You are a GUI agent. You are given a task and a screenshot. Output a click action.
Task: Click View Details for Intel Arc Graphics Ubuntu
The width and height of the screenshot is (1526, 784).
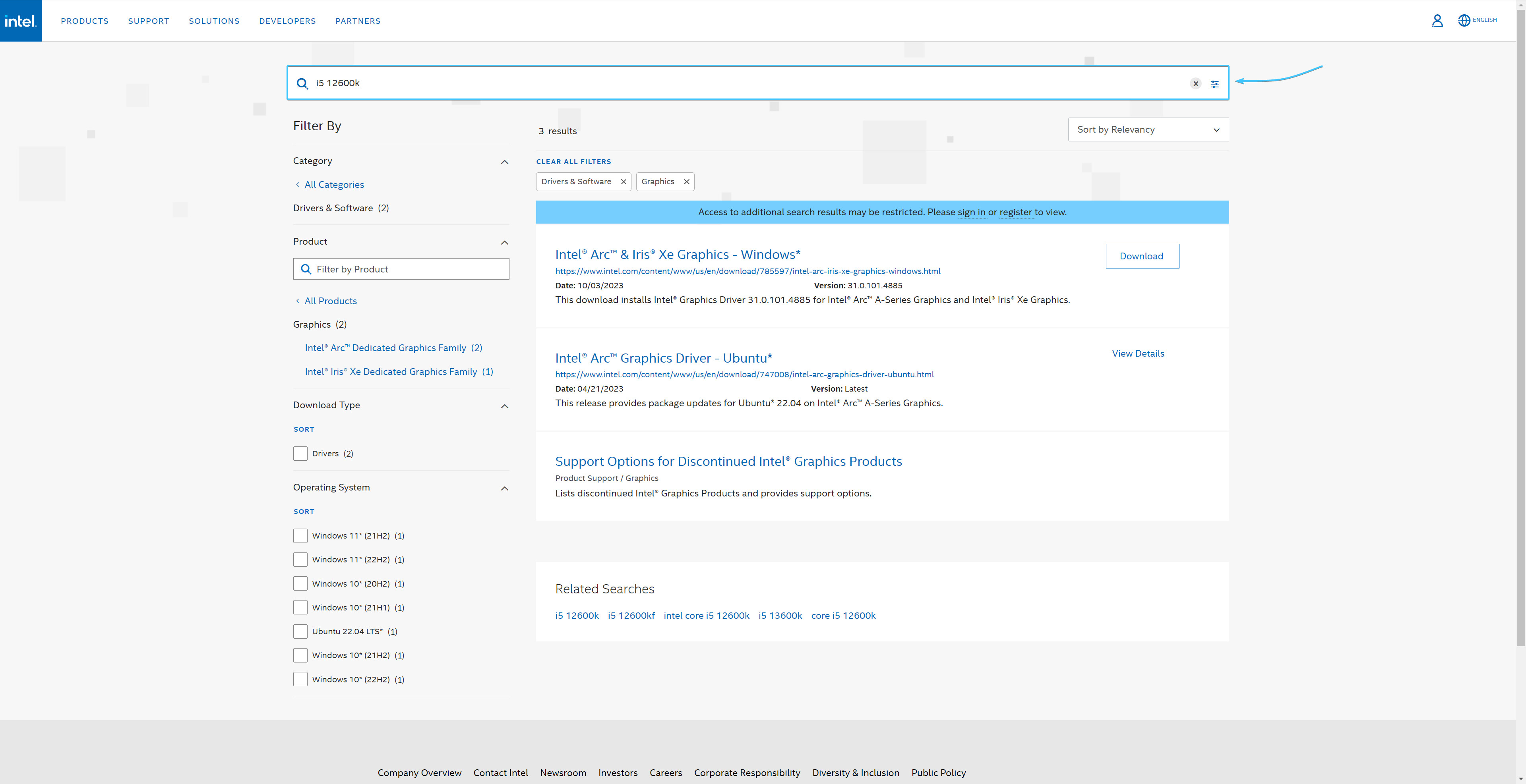coord(1138,353)
